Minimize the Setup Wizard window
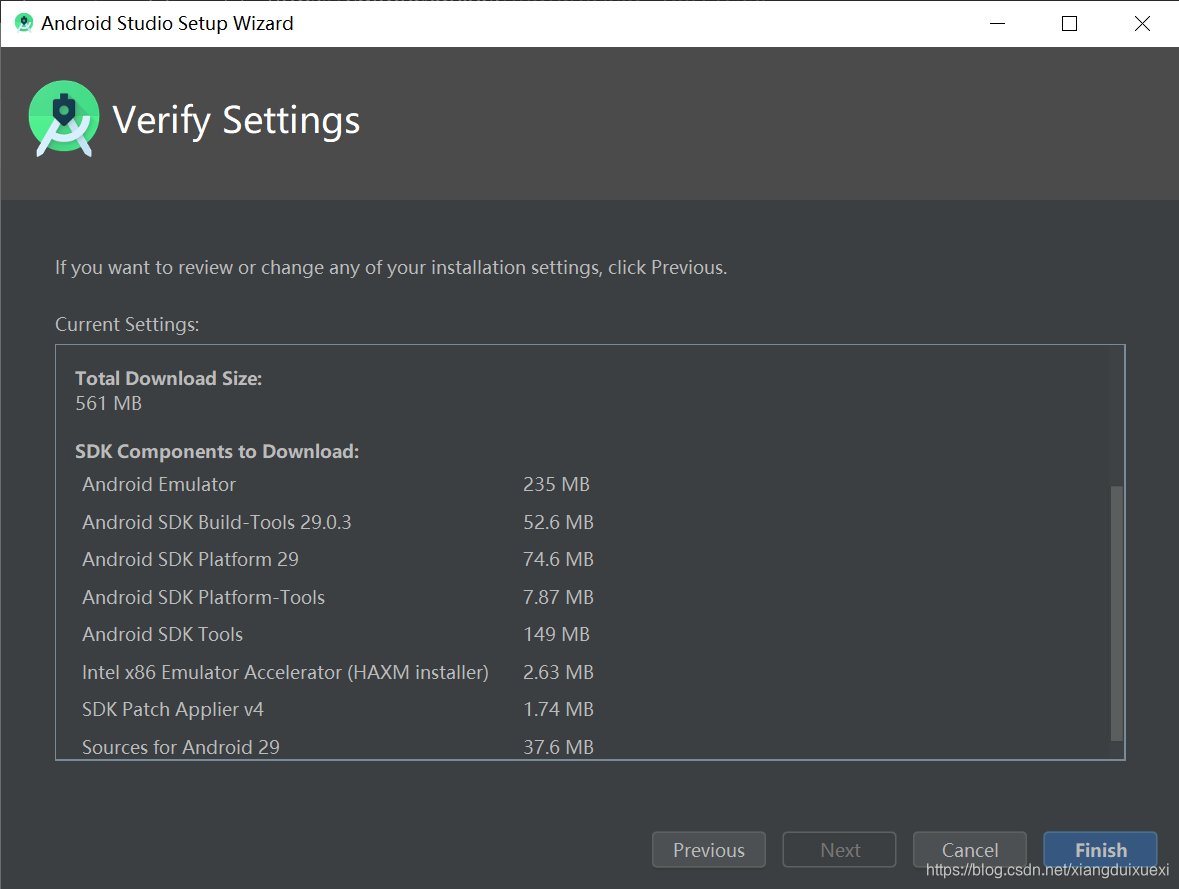Viewport: 1179px width, 889px height. (997, 23)
